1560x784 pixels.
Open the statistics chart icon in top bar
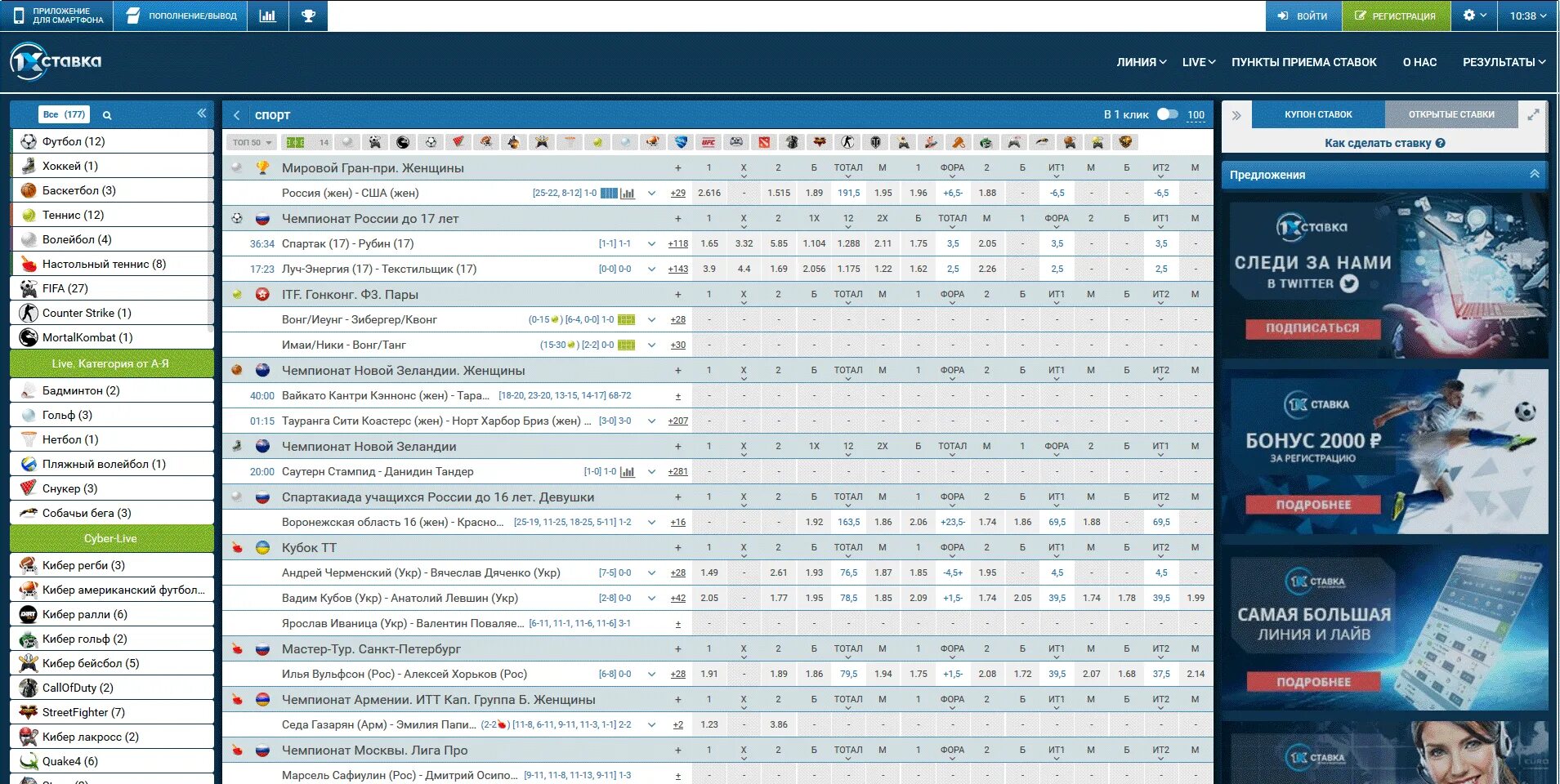267,16
